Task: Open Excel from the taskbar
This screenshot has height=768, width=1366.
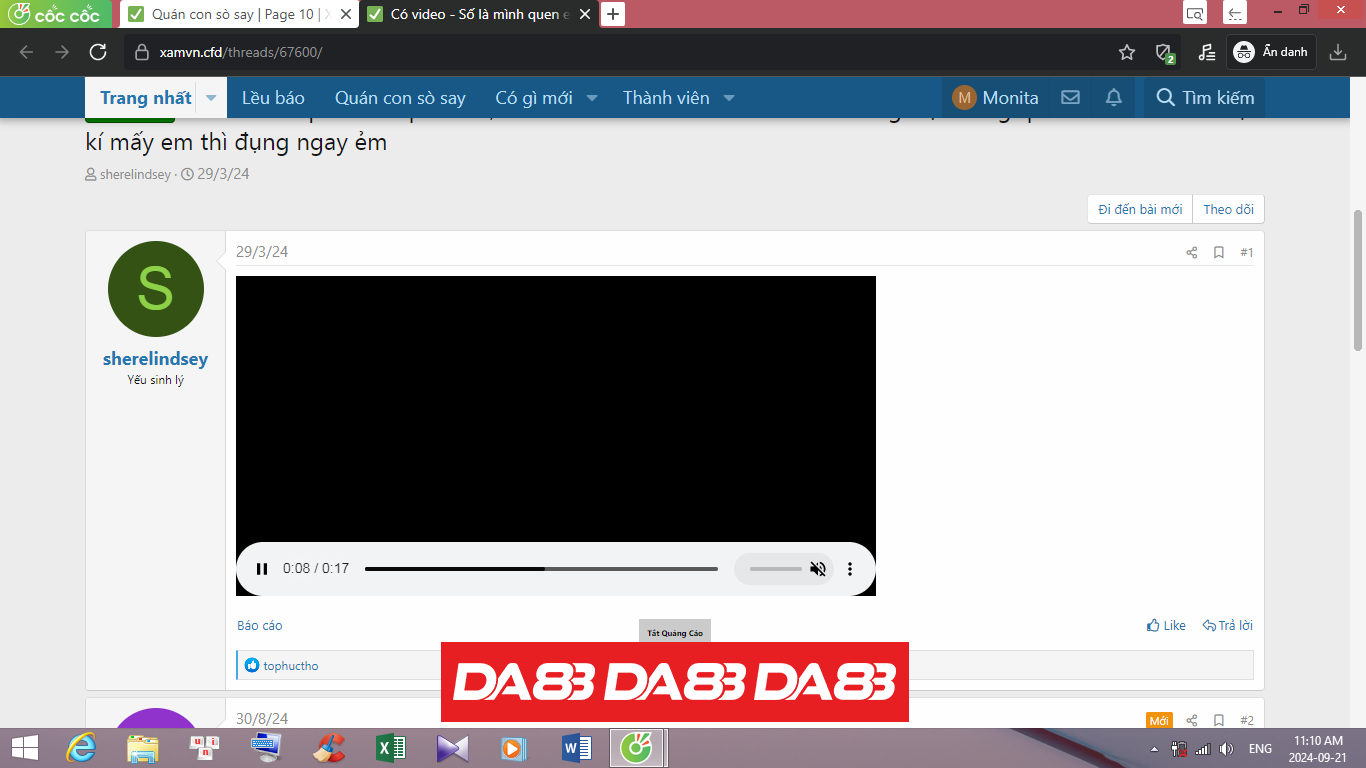Action: click(389, 748)
